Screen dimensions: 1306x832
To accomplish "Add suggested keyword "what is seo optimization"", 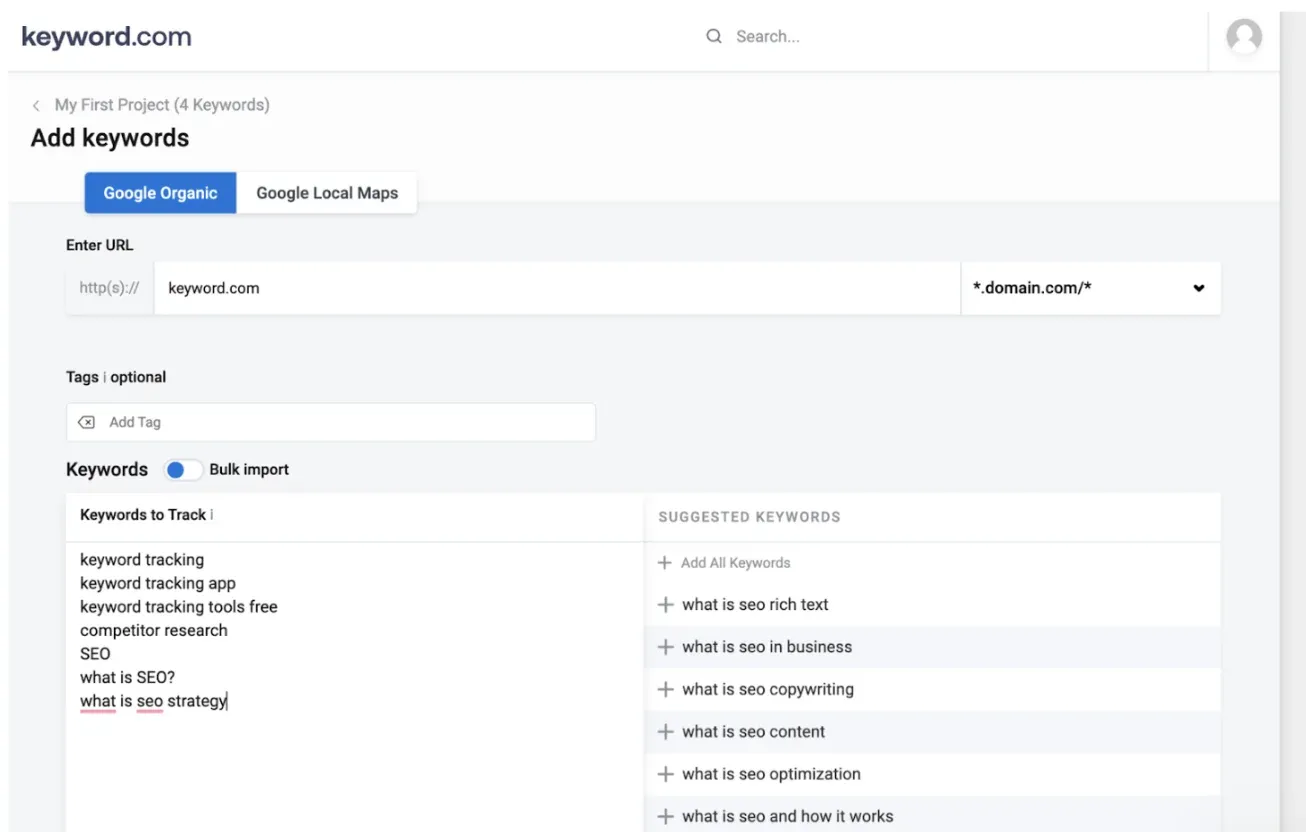I will [x=770, y=774].
